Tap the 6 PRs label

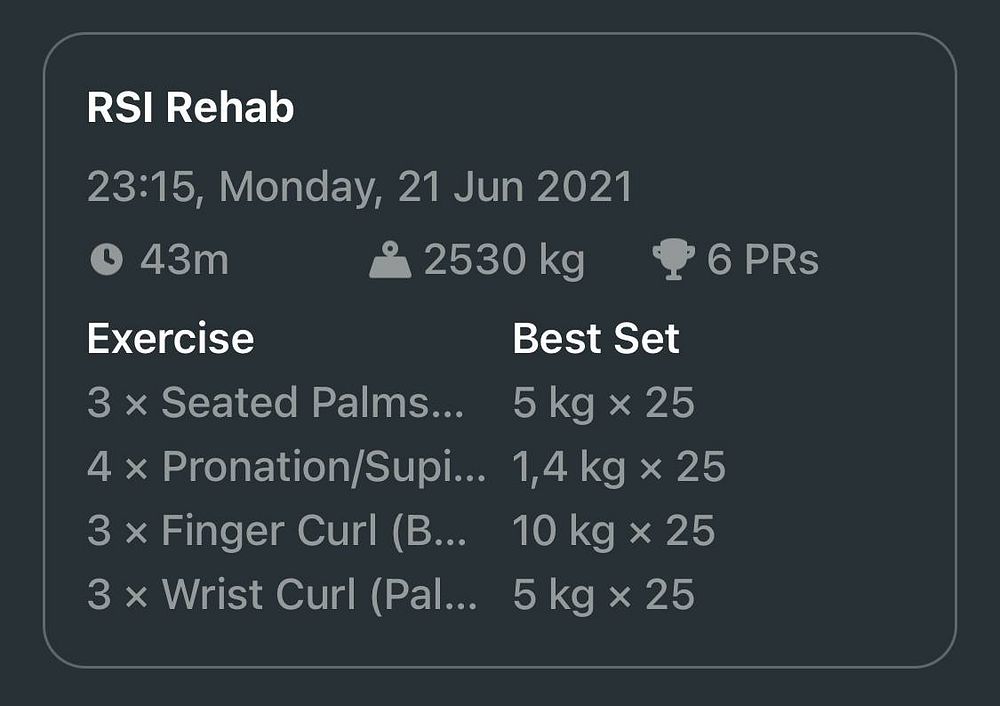(762, 260)
